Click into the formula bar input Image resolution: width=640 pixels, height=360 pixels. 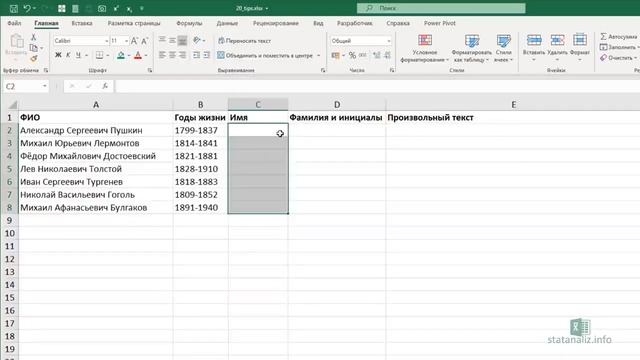(378, 86)
